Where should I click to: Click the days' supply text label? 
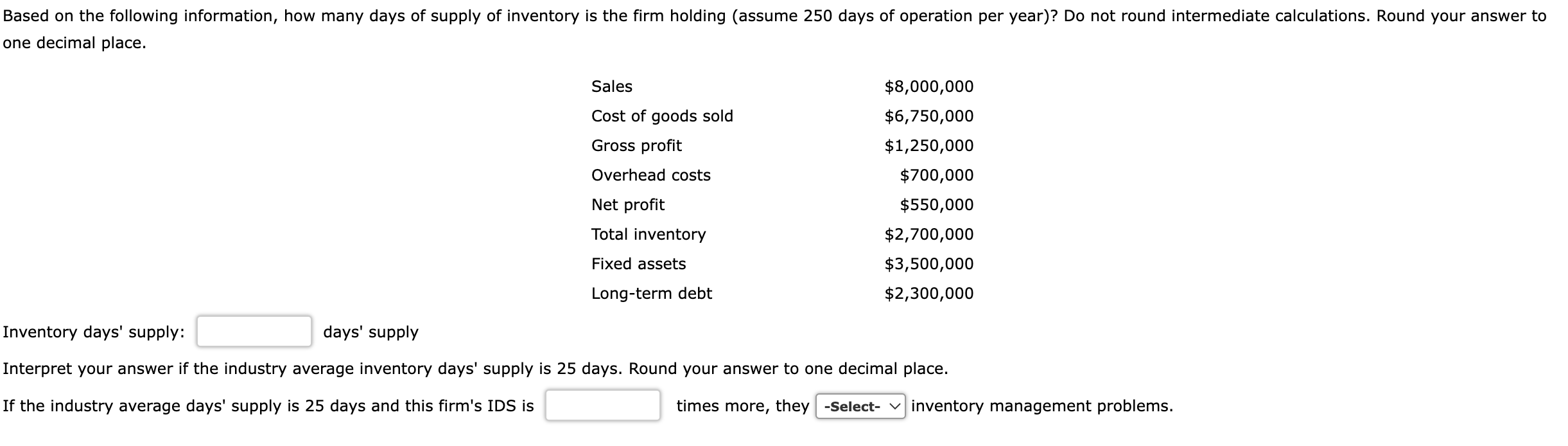pyautogui.click(x=370, y=332)
